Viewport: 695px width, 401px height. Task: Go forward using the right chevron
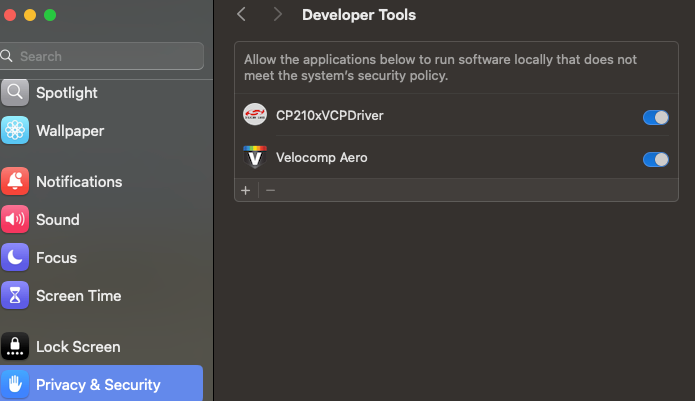pos(277,15)
